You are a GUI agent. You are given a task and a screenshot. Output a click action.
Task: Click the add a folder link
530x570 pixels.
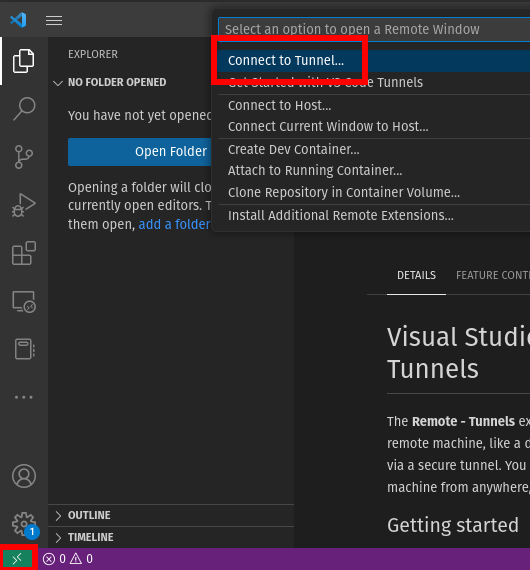(174, 225)
